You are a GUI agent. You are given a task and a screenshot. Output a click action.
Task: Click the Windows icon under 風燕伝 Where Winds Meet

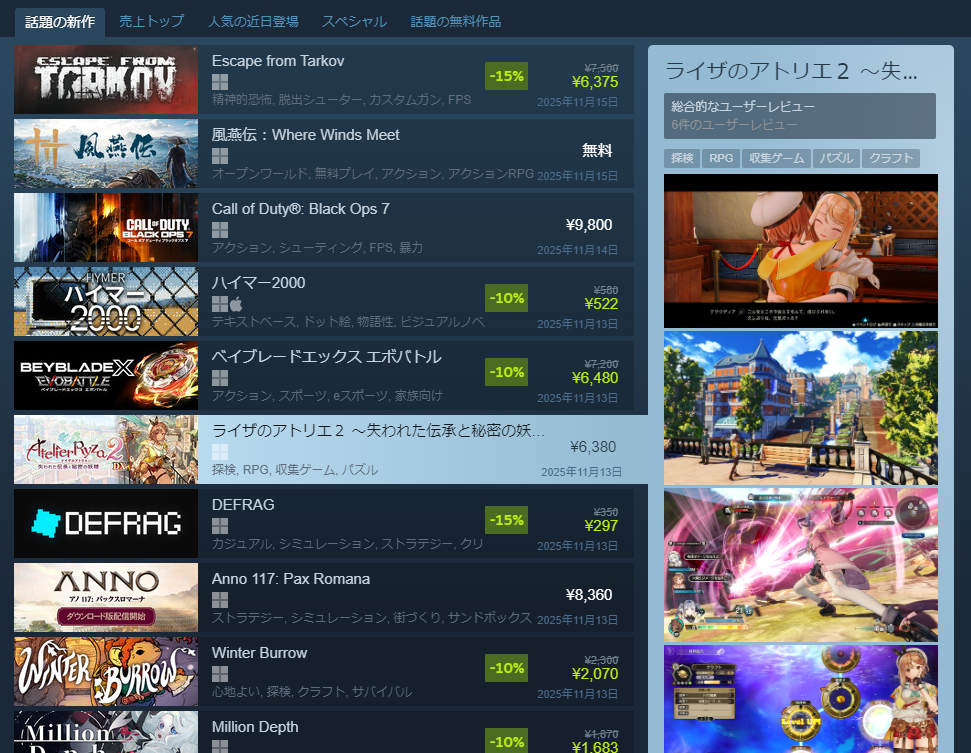tap(220, 156)
